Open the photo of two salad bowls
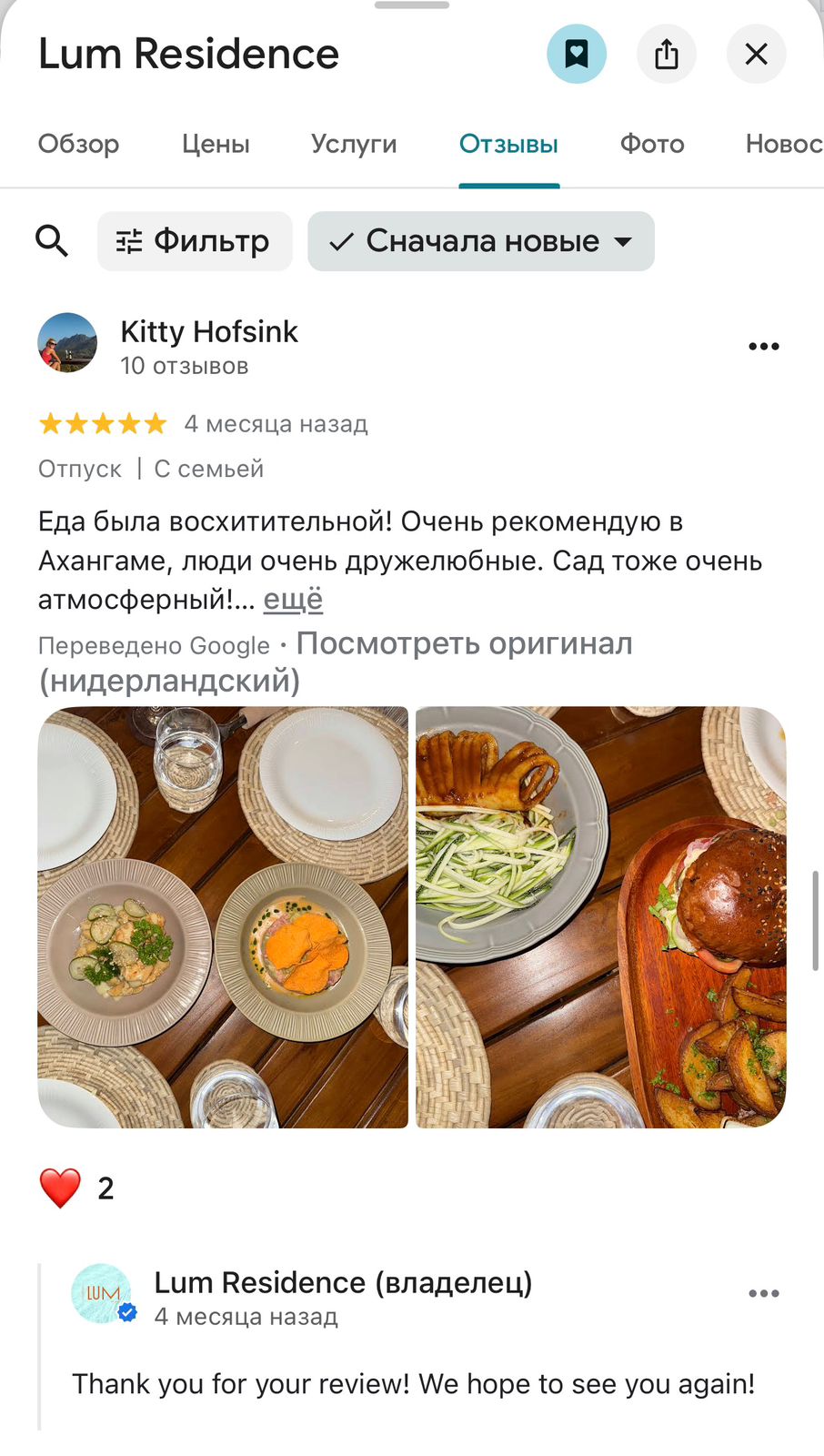The image size is (824, 1456). [x=223, y=917]
